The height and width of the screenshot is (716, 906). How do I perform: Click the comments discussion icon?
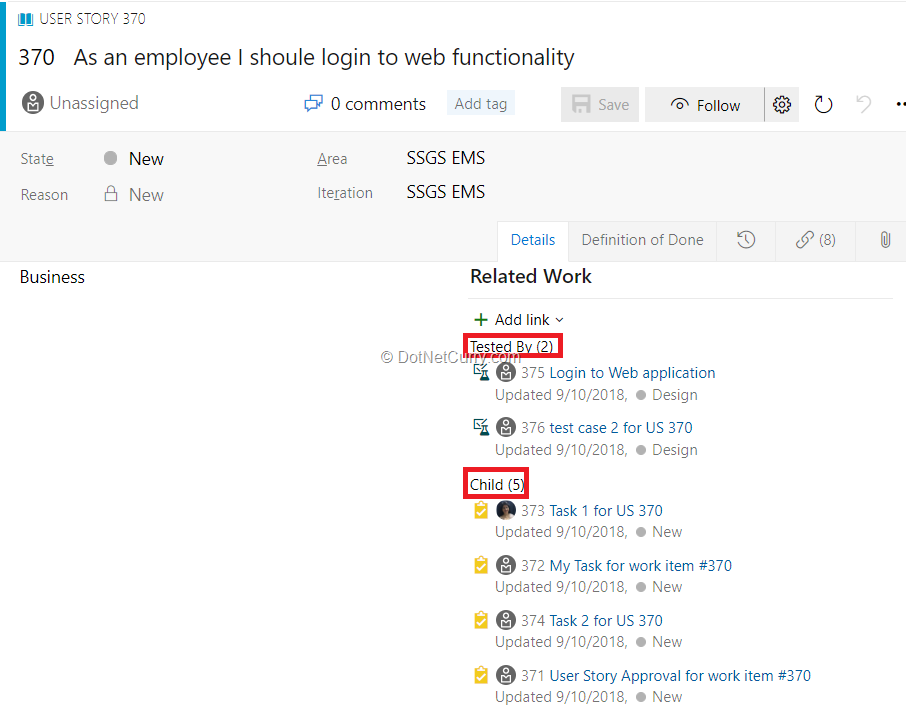pyautogui.click(x=314, y=104)
